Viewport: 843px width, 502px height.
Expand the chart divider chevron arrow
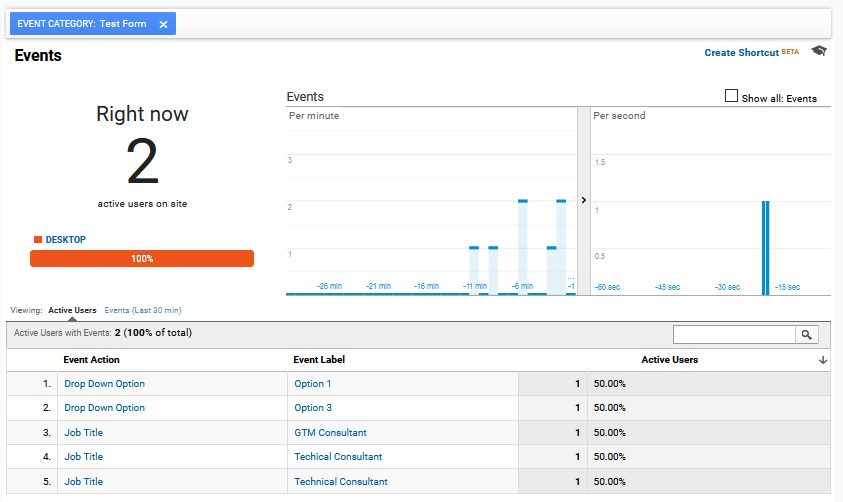(x=583, y=200)
